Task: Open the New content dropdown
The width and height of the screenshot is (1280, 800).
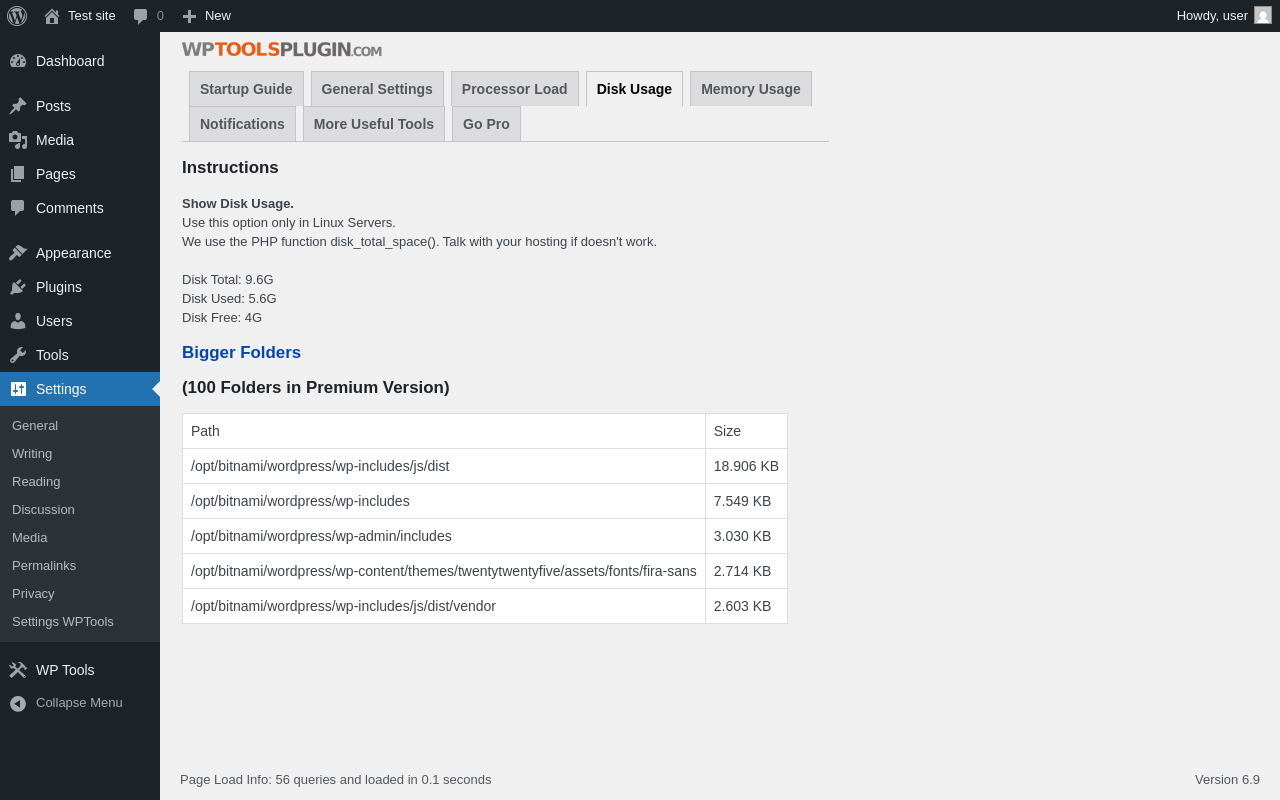Action: coord(207,16)
